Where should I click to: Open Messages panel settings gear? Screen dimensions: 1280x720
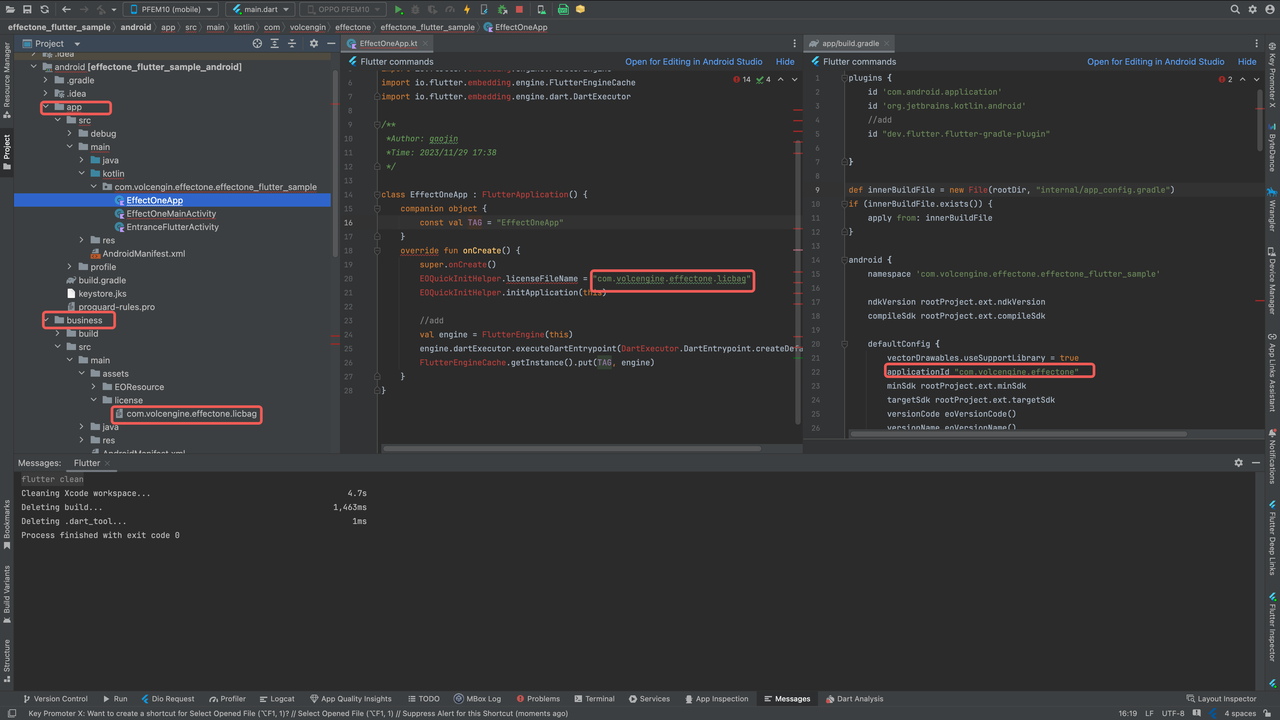(1239, 463)
